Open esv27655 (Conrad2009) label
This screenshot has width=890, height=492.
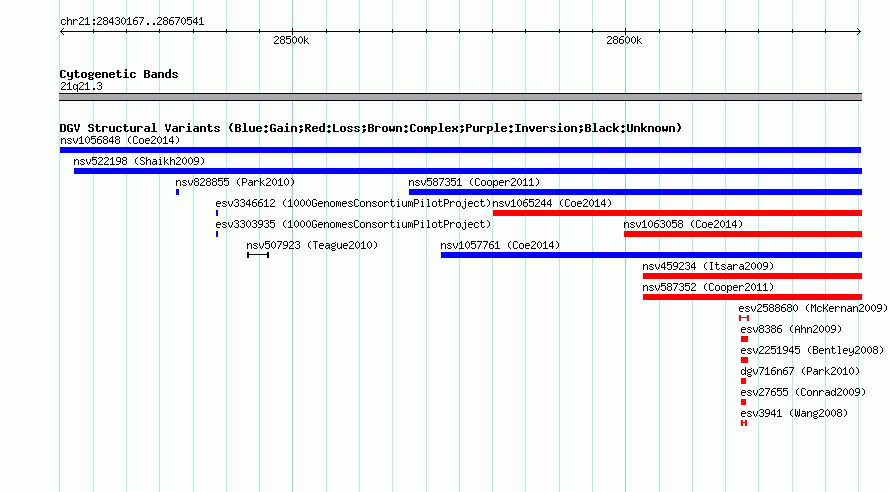[803, 392]
